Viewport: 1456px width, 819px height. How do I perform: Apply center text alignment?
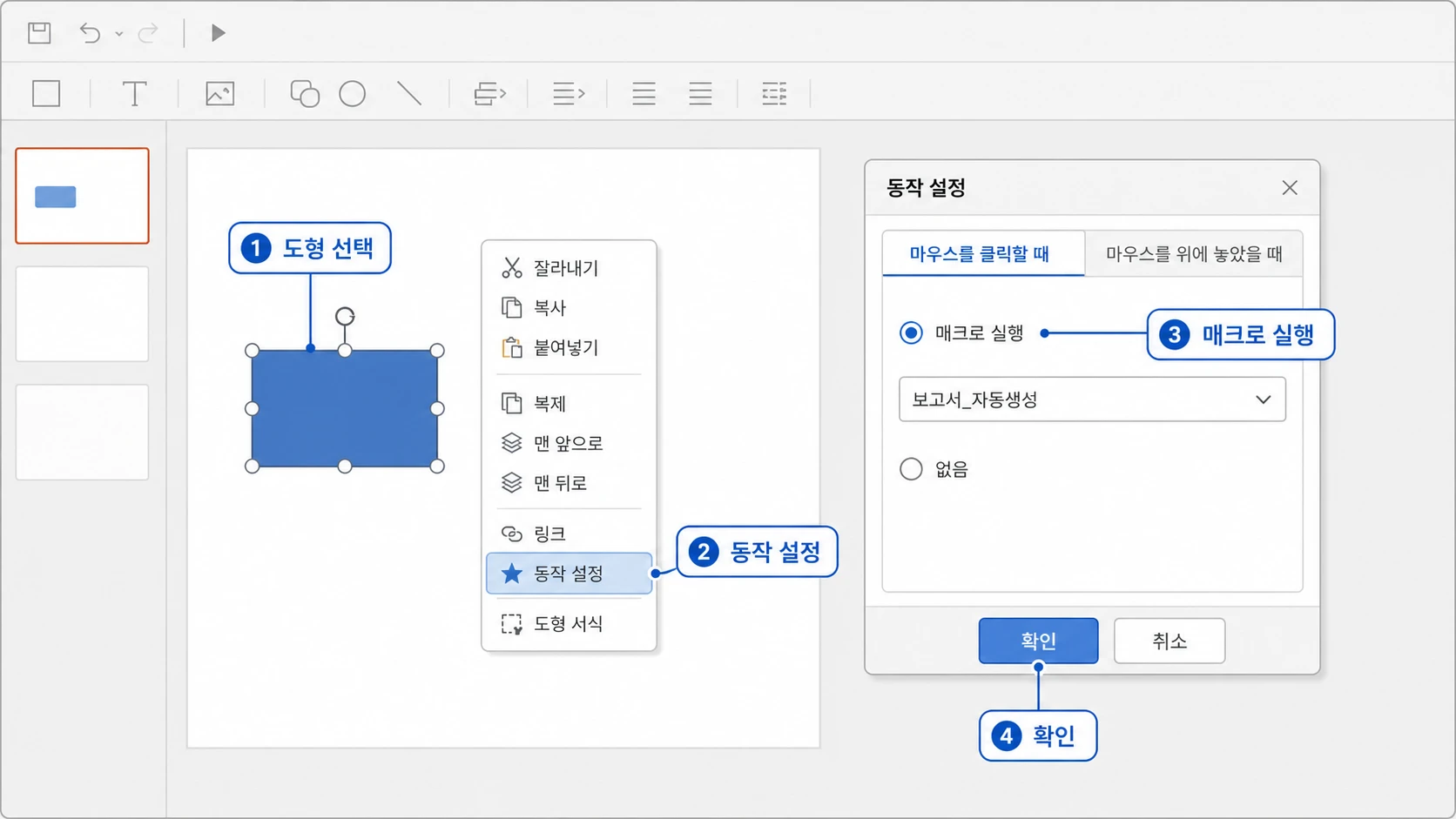pos(644,93)
